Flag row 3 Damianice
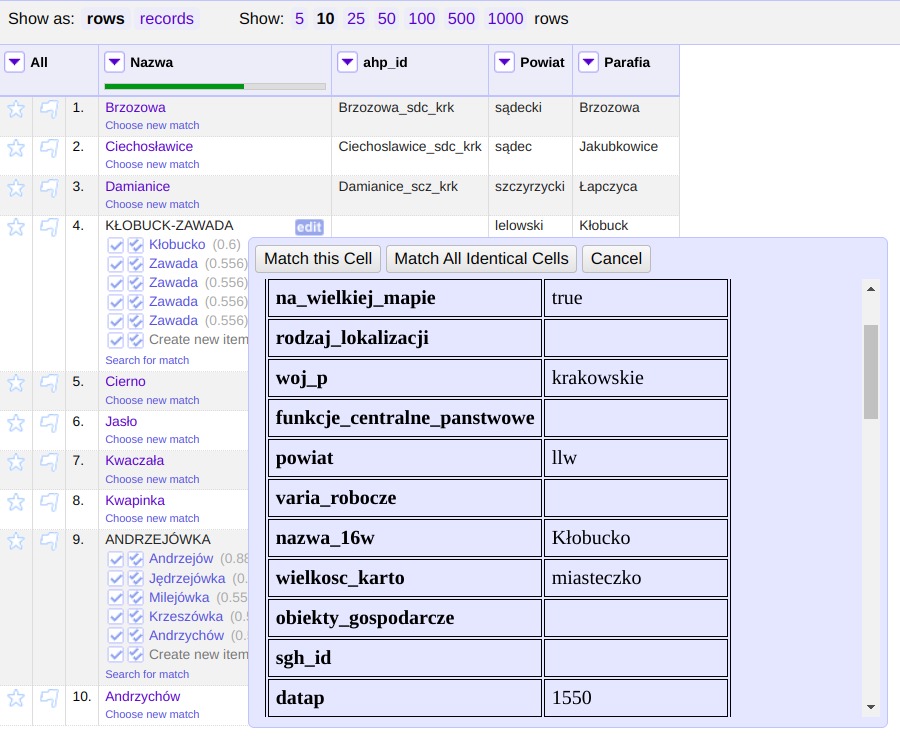 click(x=49, y=188)
